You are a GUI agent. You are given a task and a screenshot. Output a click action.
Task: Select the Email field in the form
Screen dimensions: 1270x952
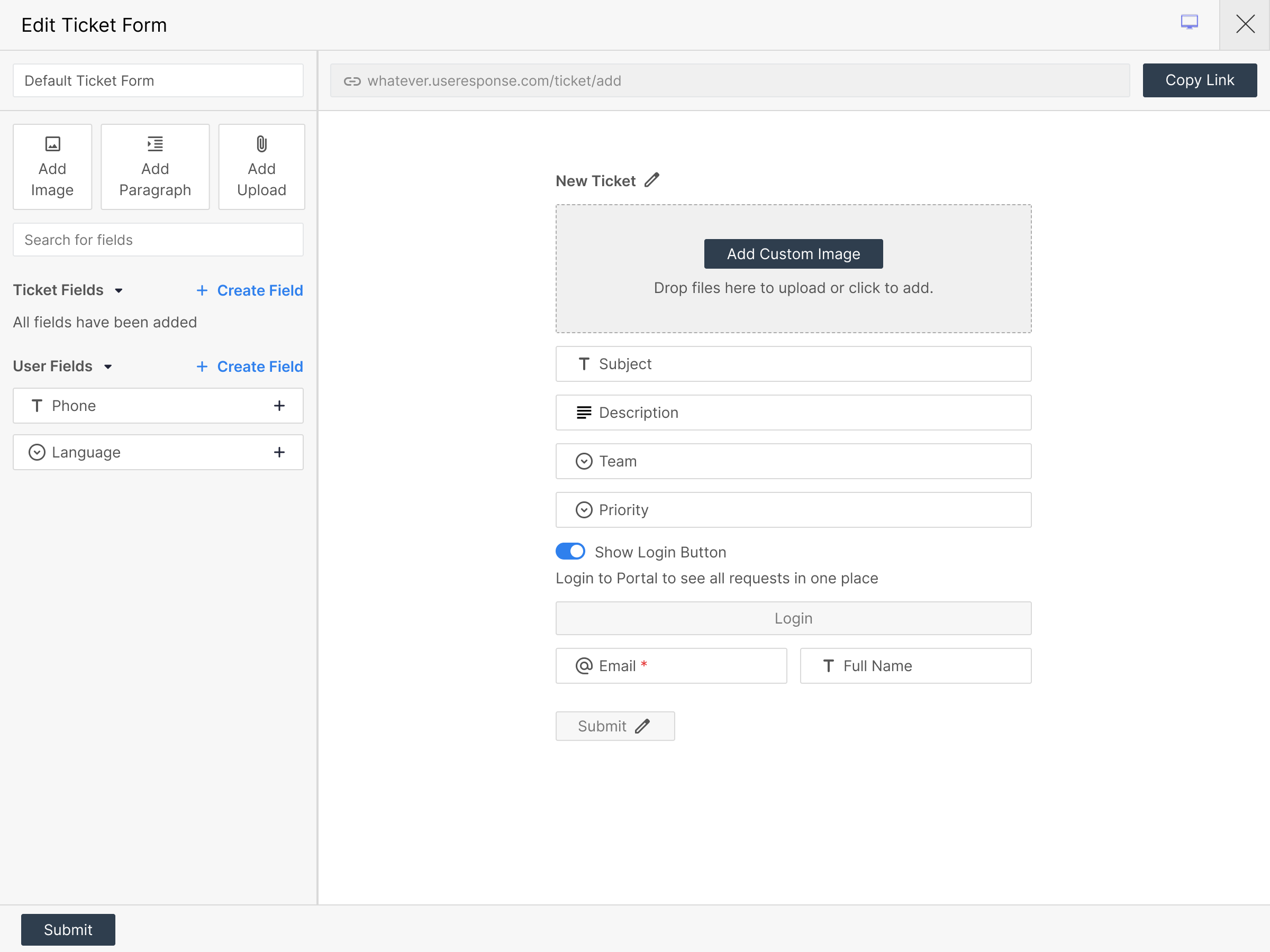click(671, 666)
